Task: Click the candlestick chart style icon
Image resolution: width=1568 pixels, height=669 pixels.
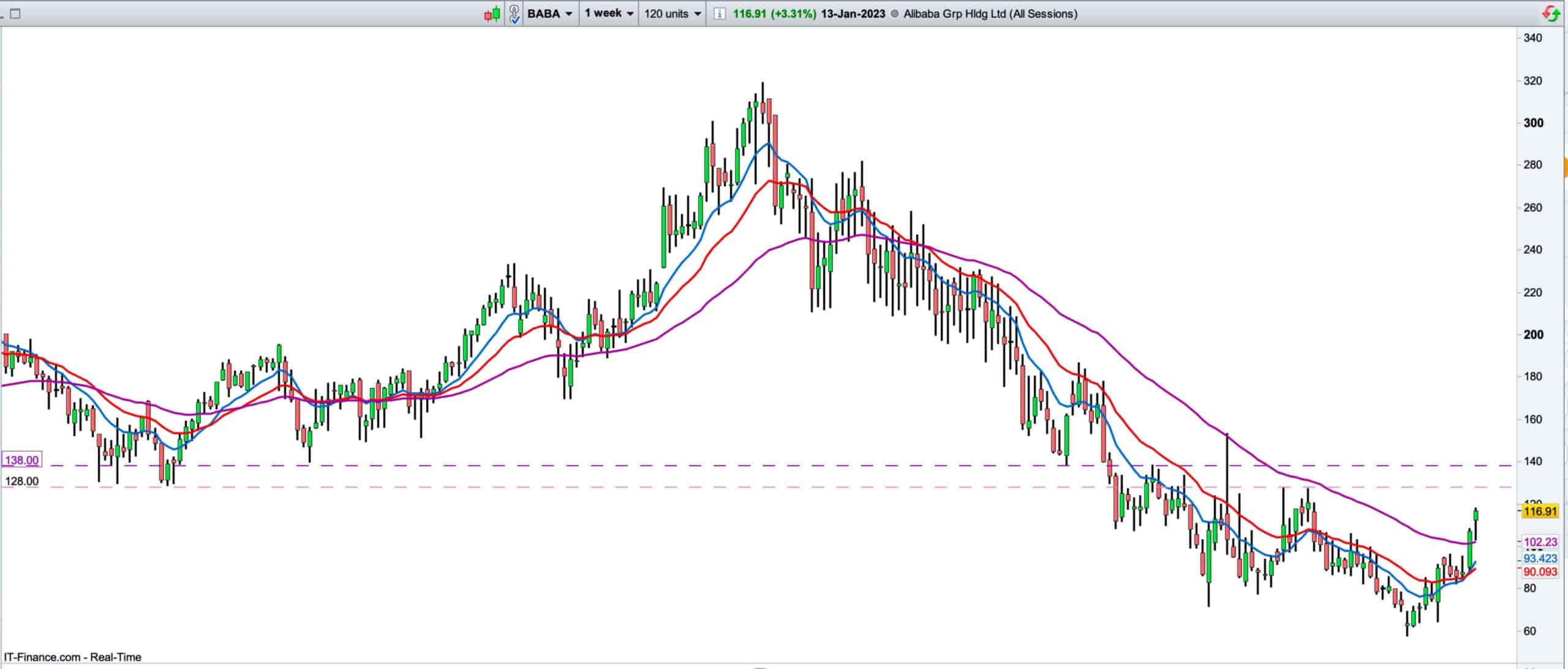Action: pyautogui.click(x=492, y=13)
